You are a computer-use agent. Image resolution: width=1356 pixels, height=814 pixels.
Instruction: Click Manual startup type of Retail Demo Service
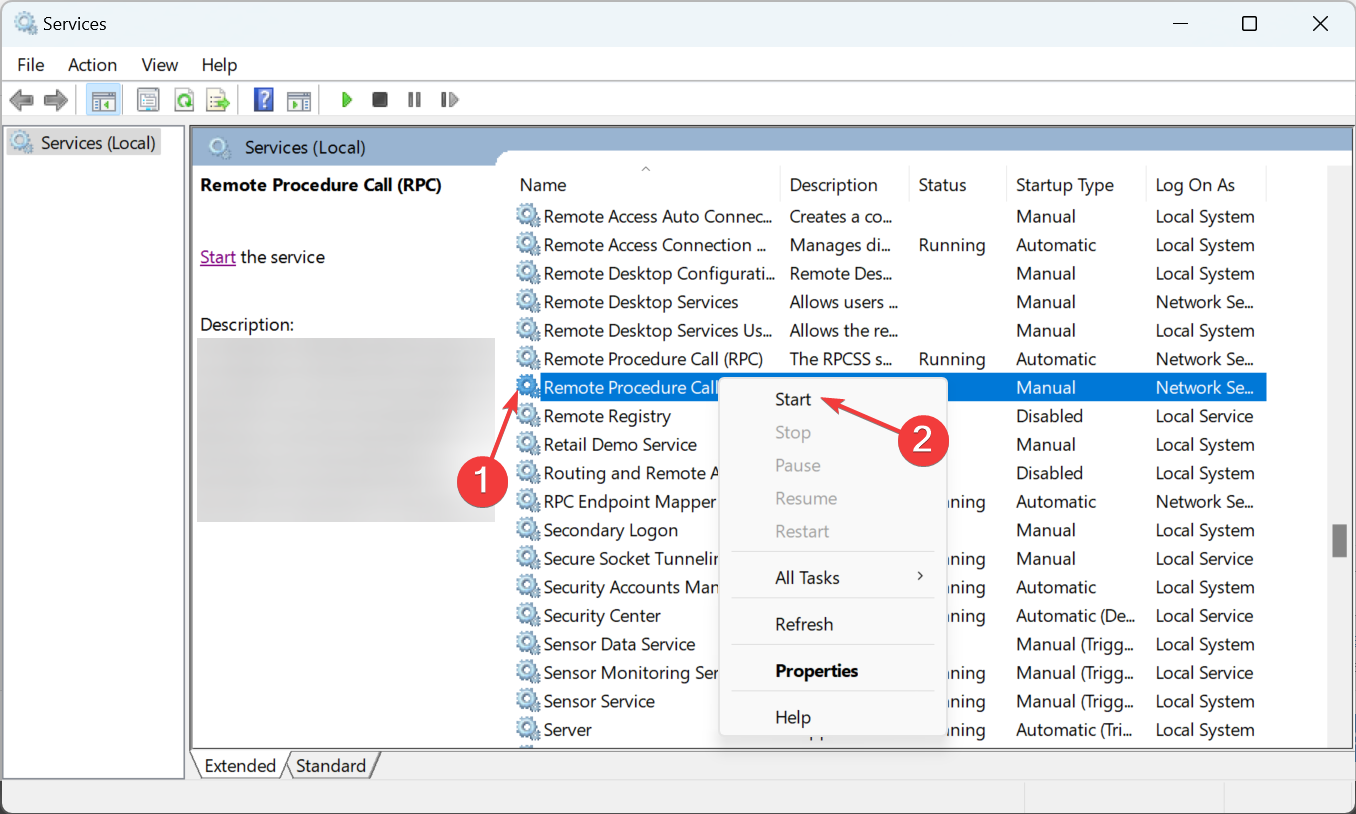1046,444
